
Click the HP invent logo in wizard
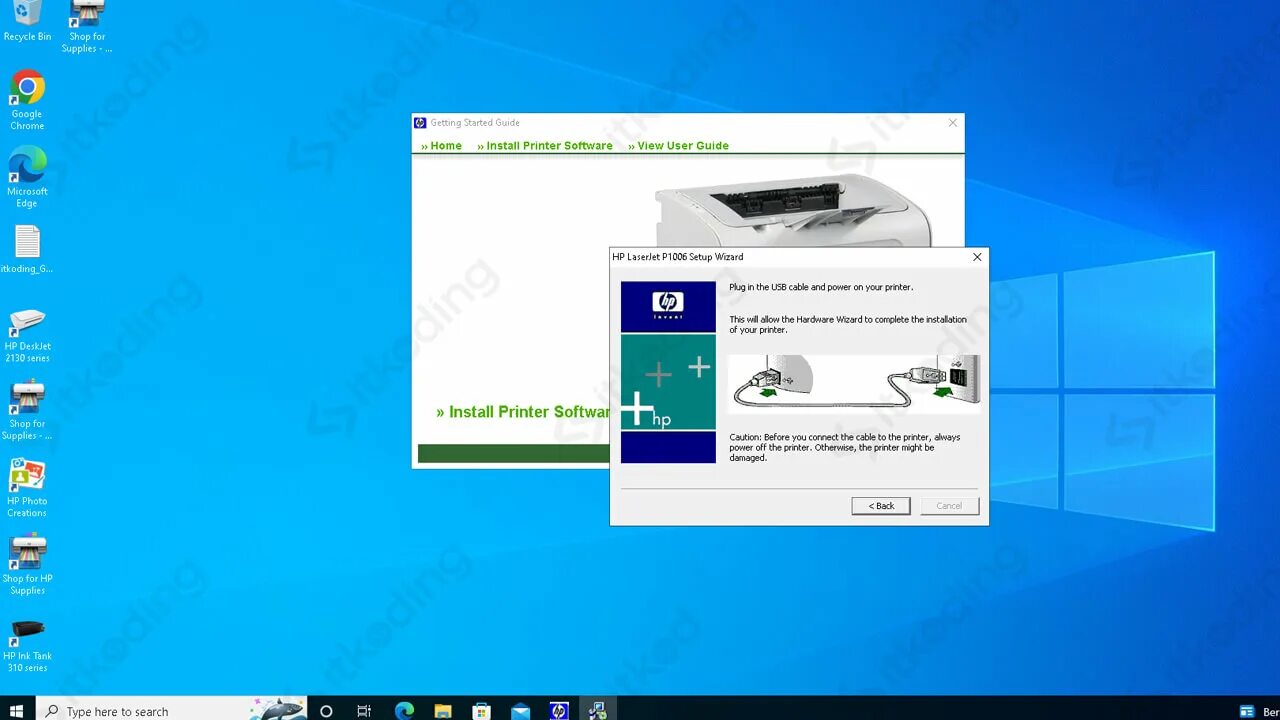[668, 306]
